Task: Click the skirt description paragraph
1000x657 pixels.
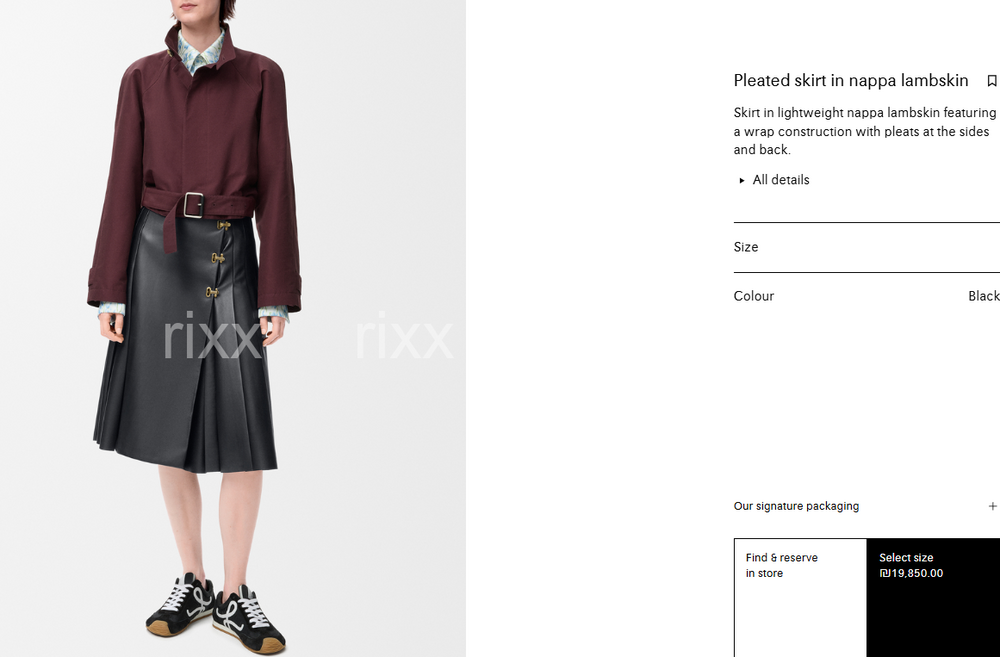Action: [865, 131]
